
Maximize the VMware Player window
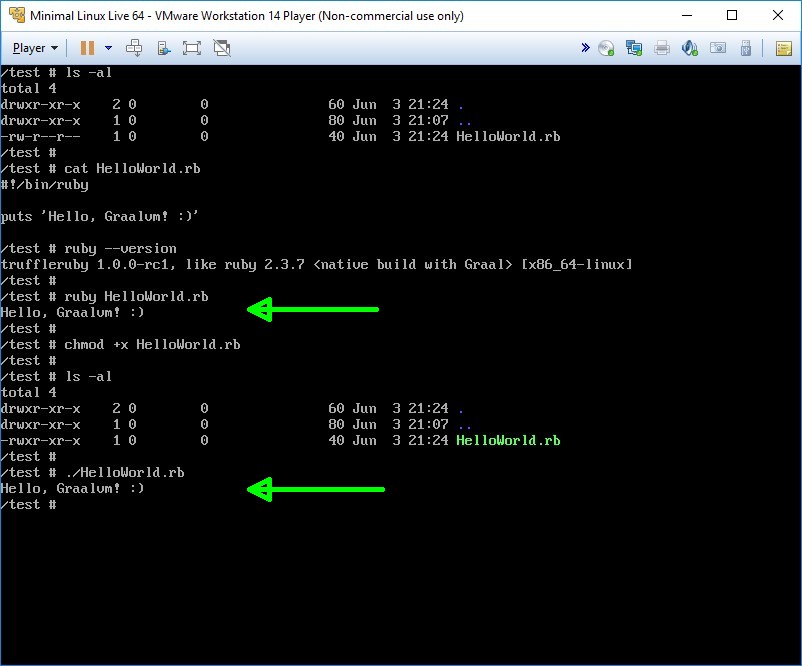732,16
